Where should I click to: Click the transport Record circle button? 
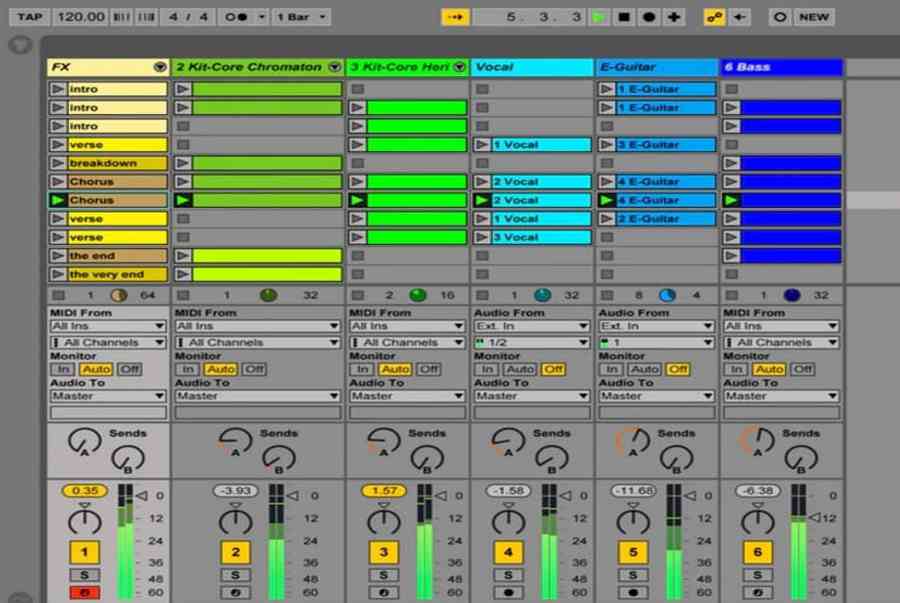(649, 17)
